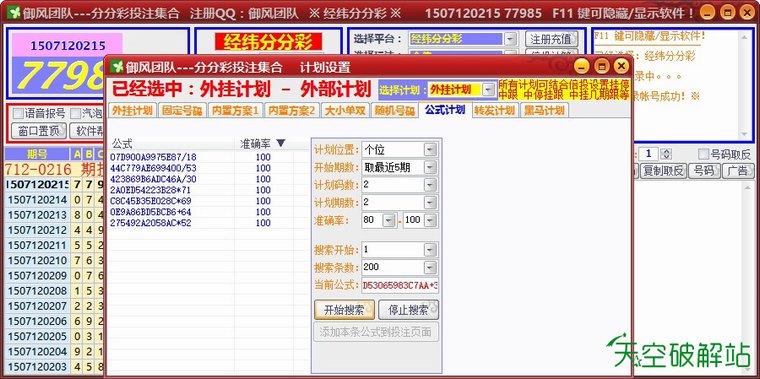This screenshot has height=379, width=760.
Task: Toggle the 号码取反 checkbox
Action: point(704,155)
